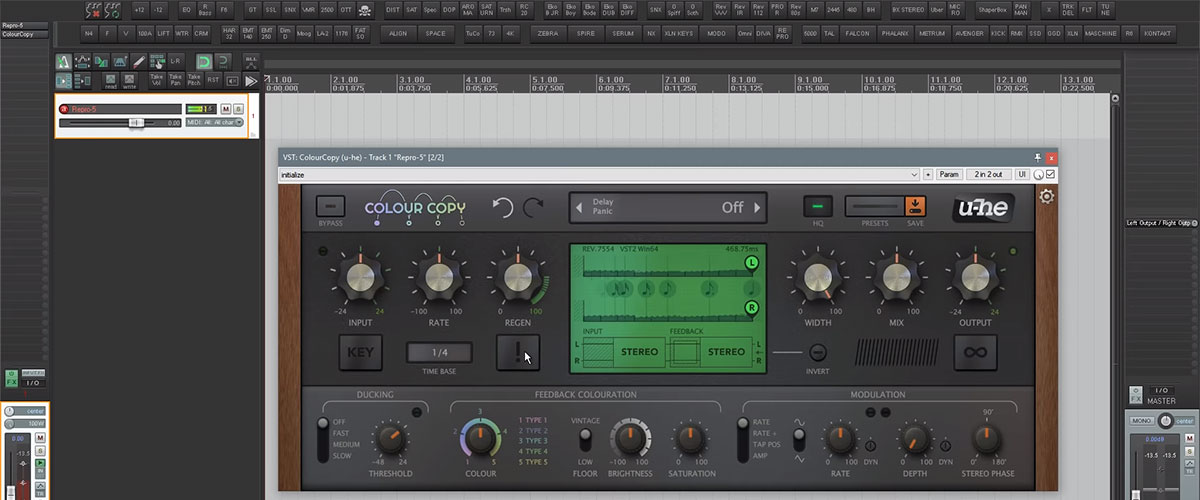Click the FX button with green circle
Viewport: 1200px width, 500px height.
click(113, 10)
